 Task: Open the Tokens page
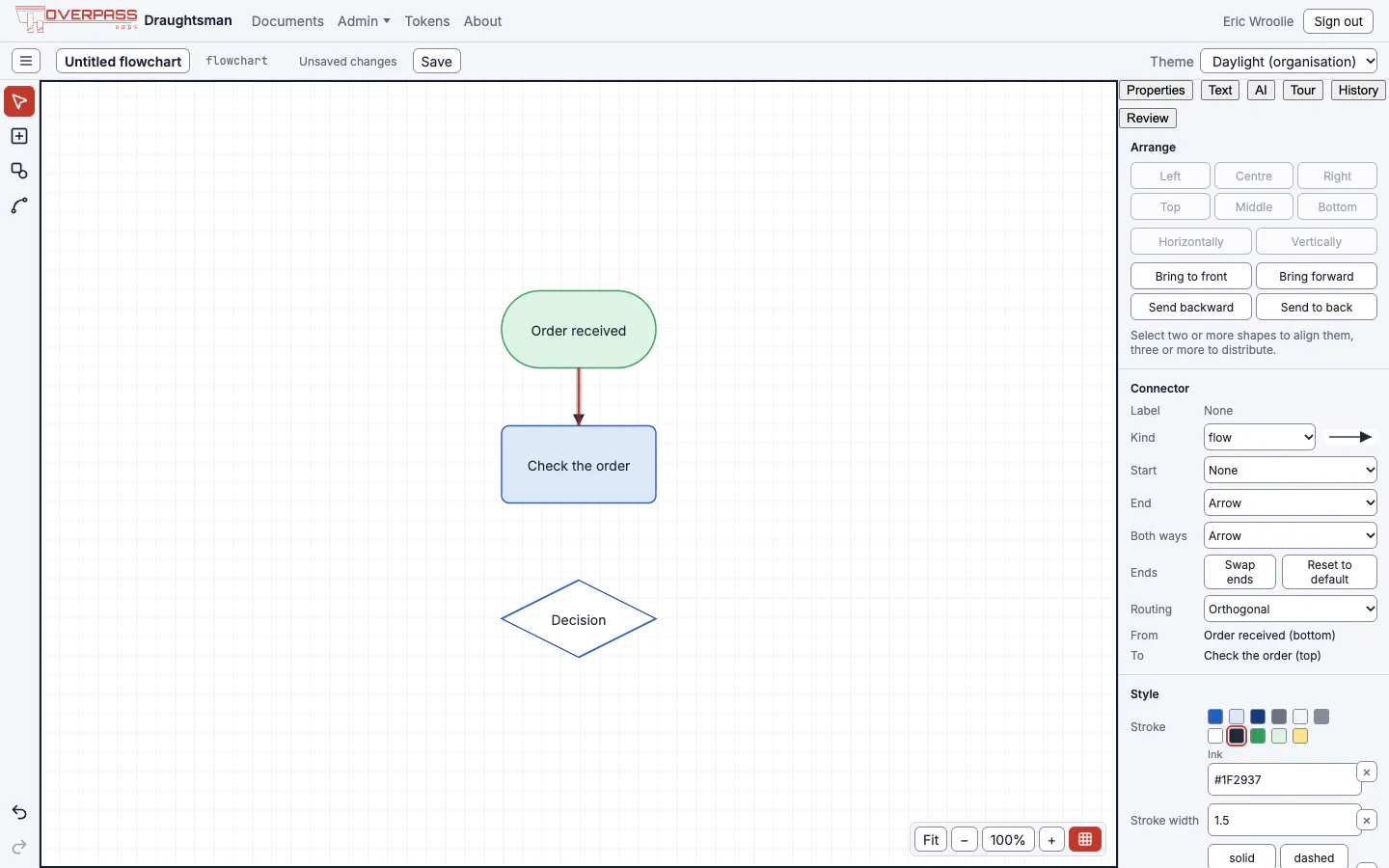(427, 20)
